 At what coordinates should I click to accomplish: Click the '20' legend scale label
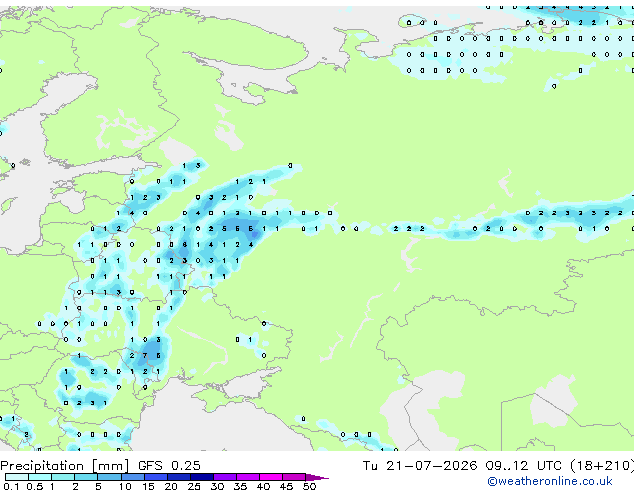[171, 486]
